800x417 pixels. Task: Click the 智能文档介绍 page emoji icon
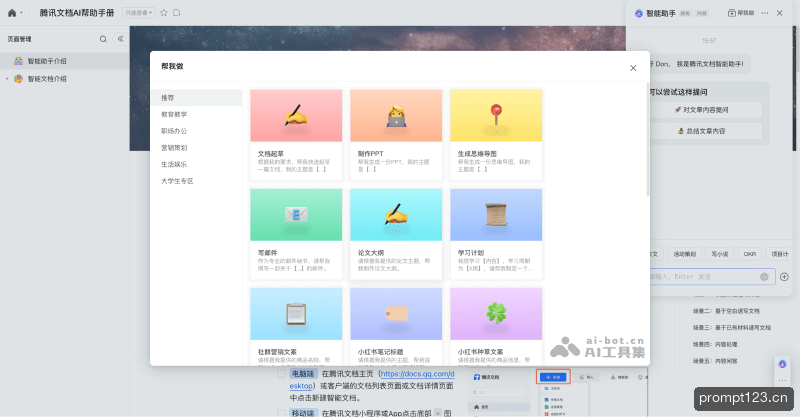click(x=18, y=79)
